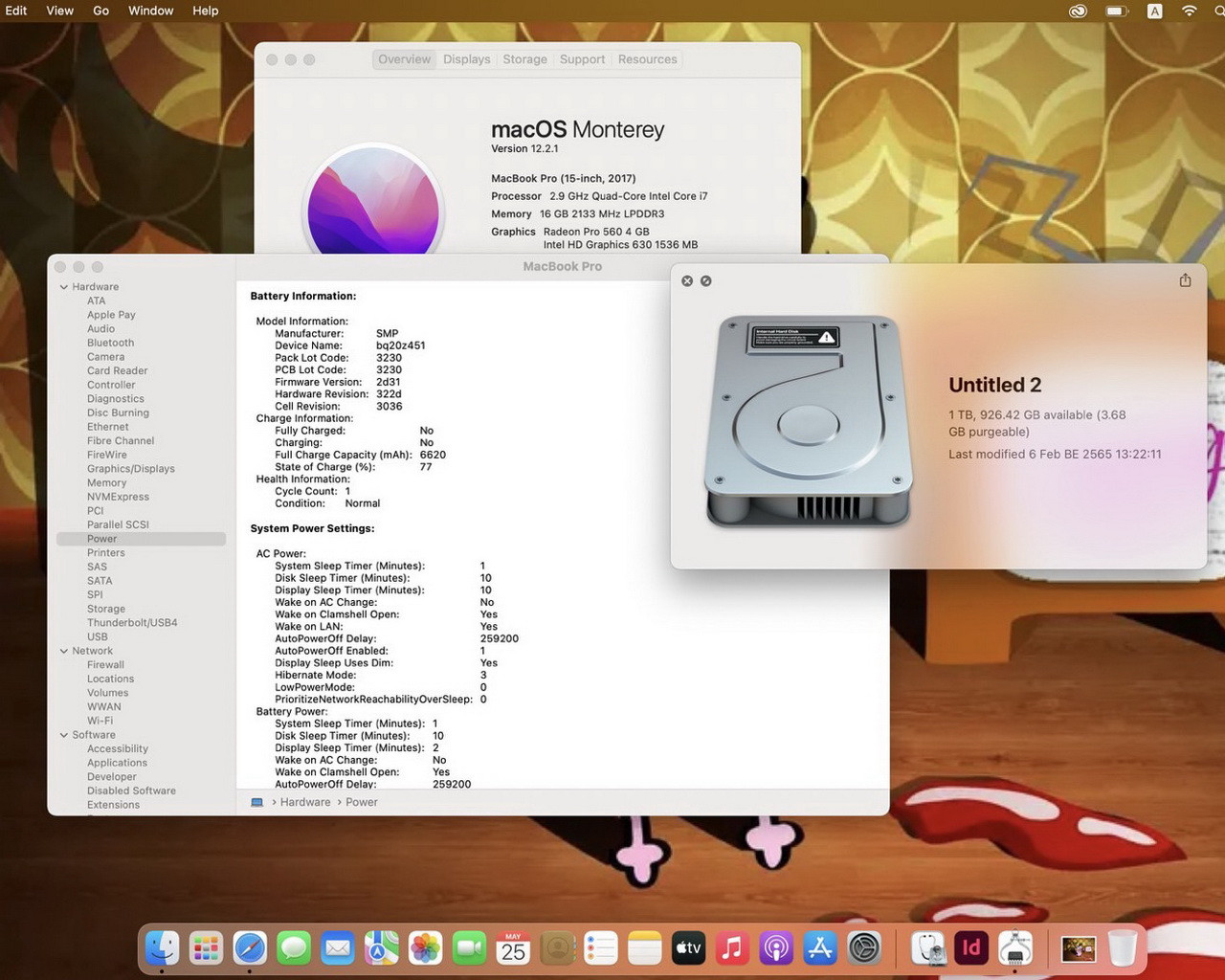Open Reminders app in the Dock
Viewport: 1225px width, 980px height.
coord(601,948)
